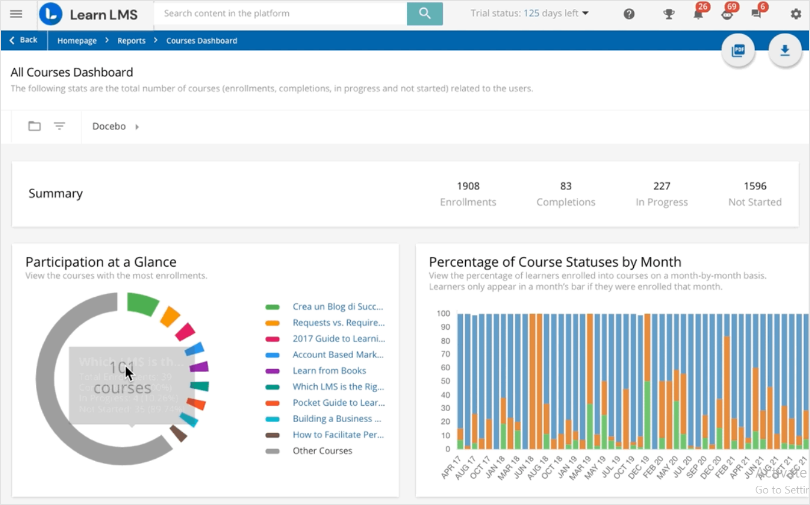The width and height of the screenshot is (810, 505).
Task: Open the Learn from Books course
Action: tap(329, 371)
